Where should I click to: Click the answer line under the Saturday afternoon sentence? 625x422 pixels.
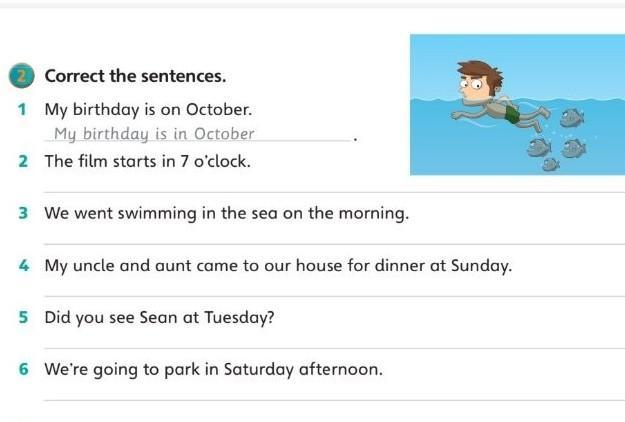point(330,398)
